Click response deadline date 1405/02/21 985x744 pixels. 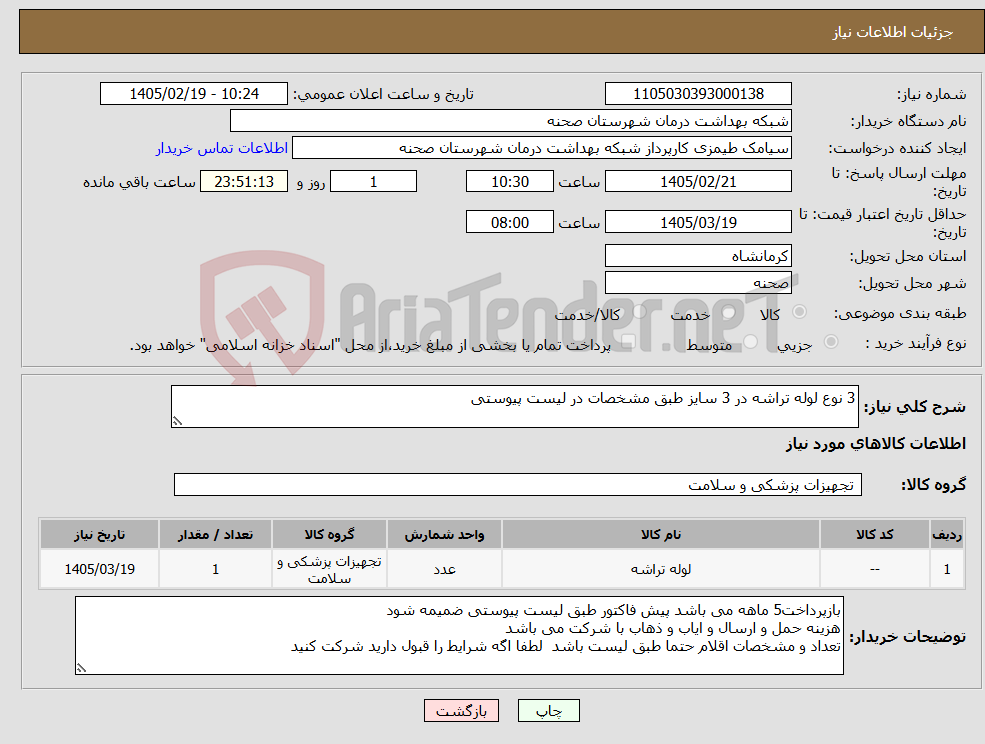coord(698,182)
